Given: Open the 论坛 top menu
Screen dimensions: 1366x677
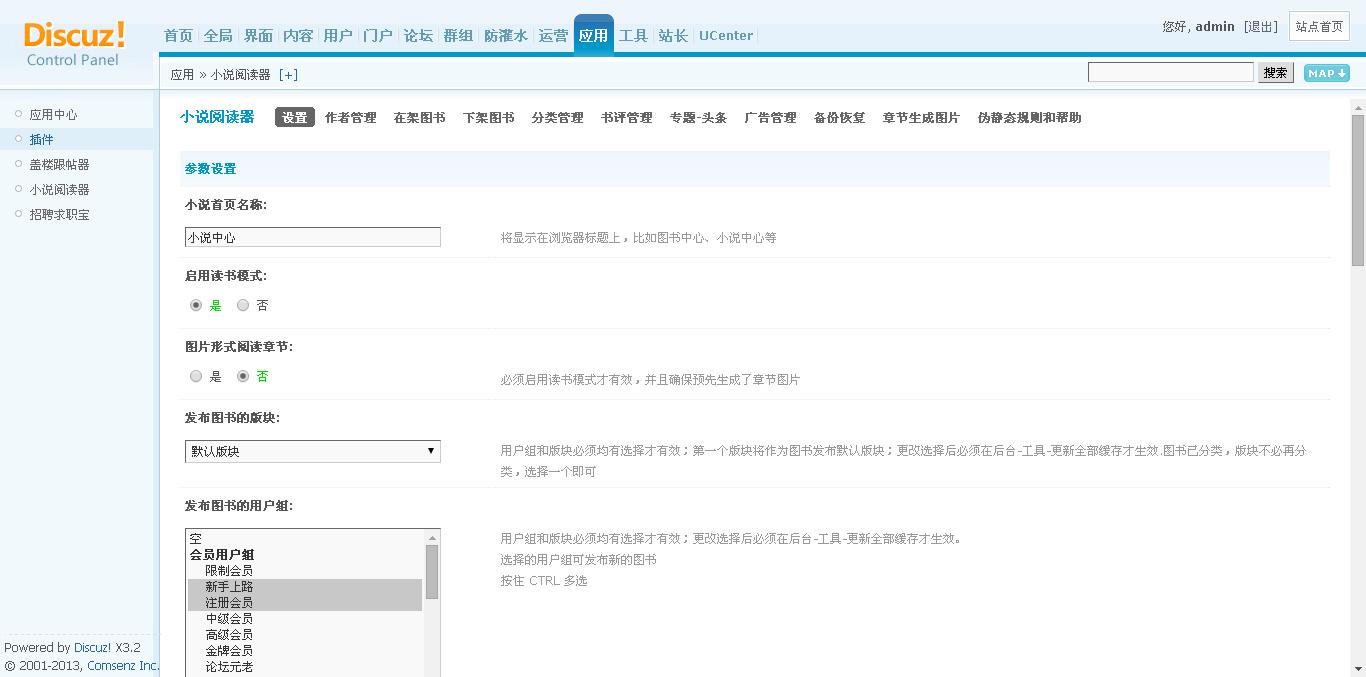Looking at the screenshot, I should click(x=418, y=35).
